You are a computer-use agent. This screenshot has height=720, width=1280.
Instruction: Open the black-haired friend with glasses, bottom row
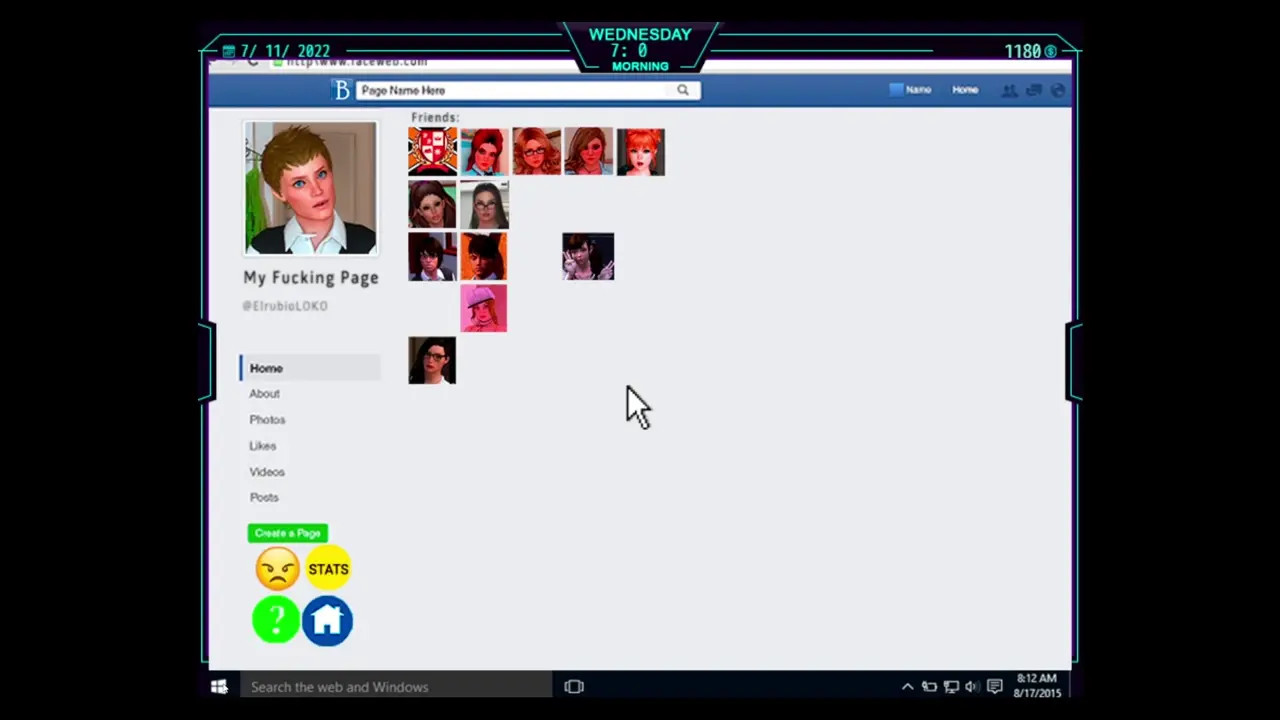(x=432, y=360)
